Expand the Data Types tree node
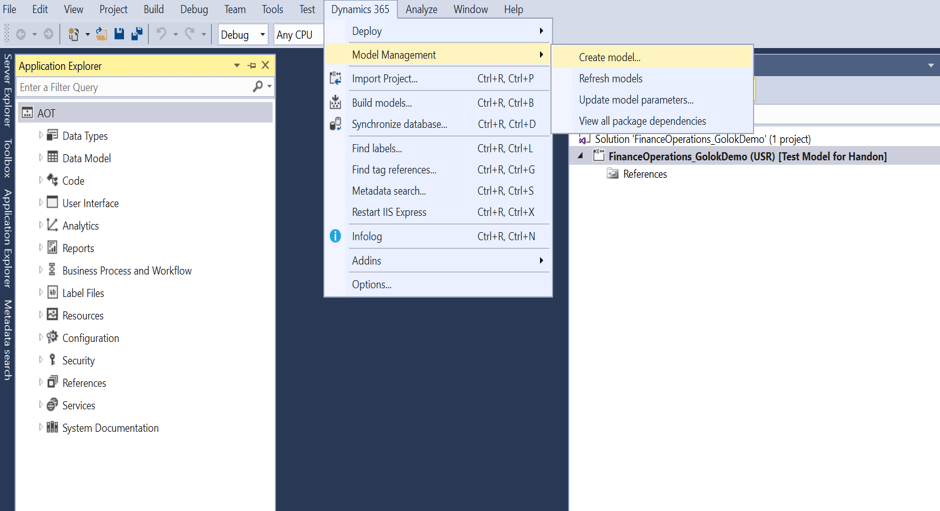The width and height of the screenshot is (940, 511). pyautogui.click(x=41, y=135)
